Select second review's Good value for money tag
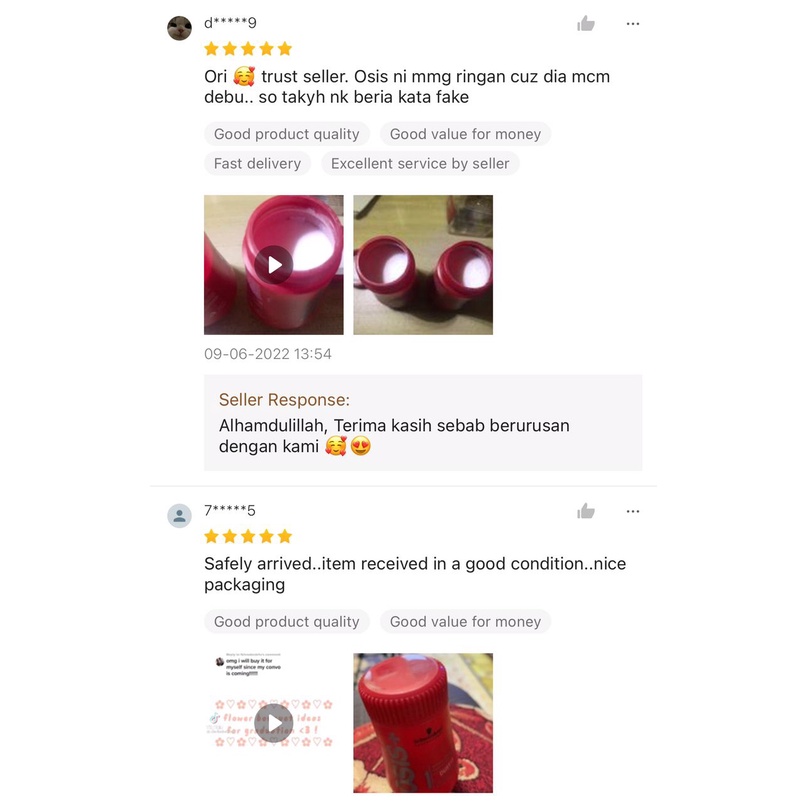The width and height of the screenshot is (806, 806). (465, 622)
